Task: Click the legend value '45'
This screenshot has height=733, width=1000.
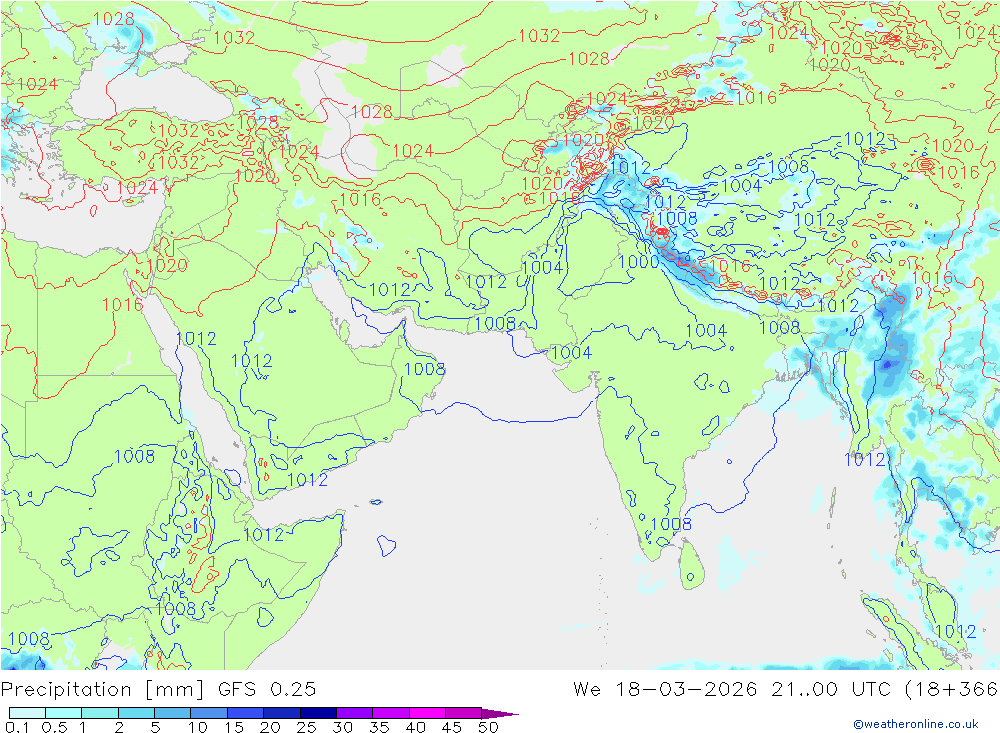Action: (x=452, y=727)
